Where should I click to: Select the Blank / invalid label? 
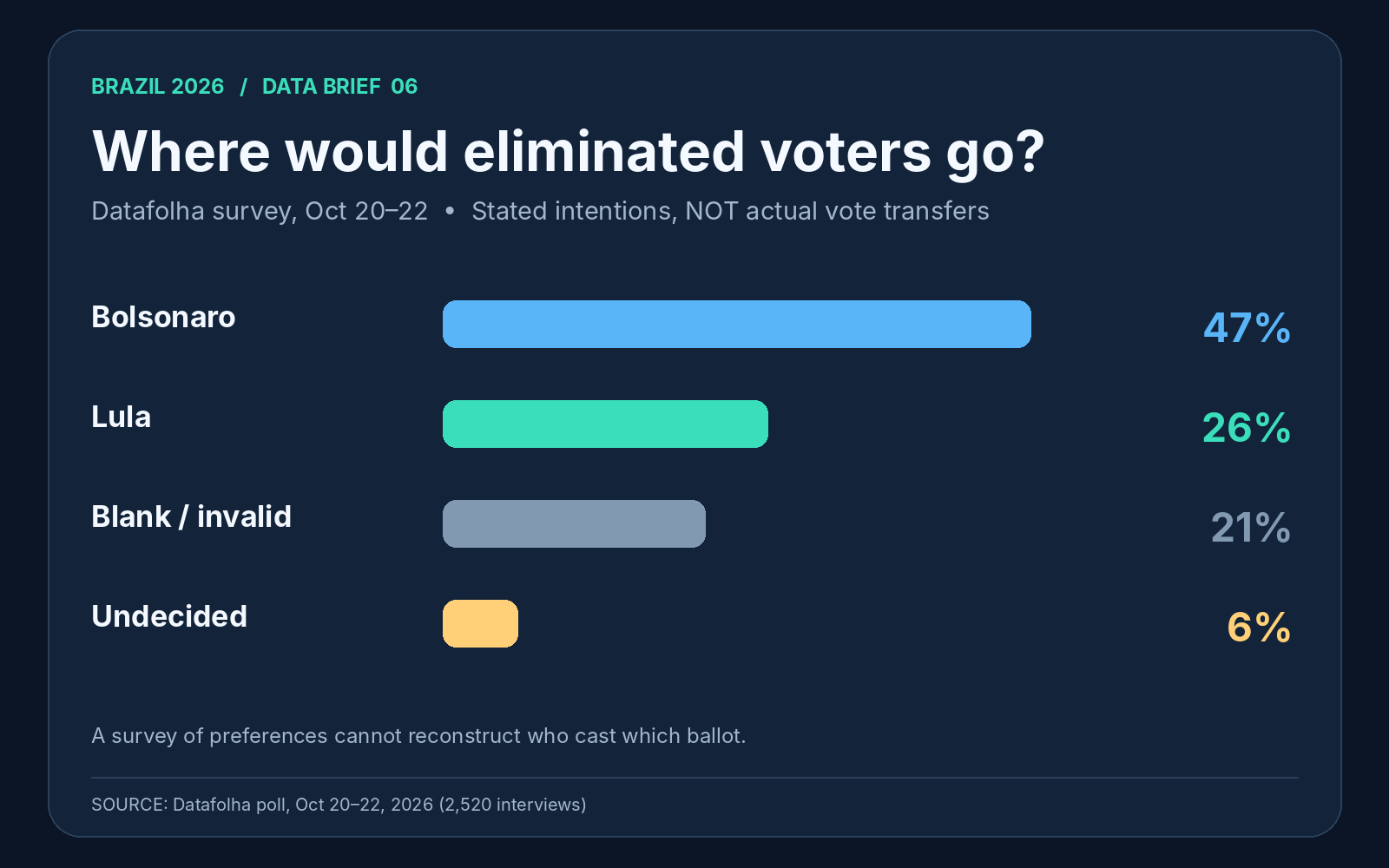click(x=191, y=516)
